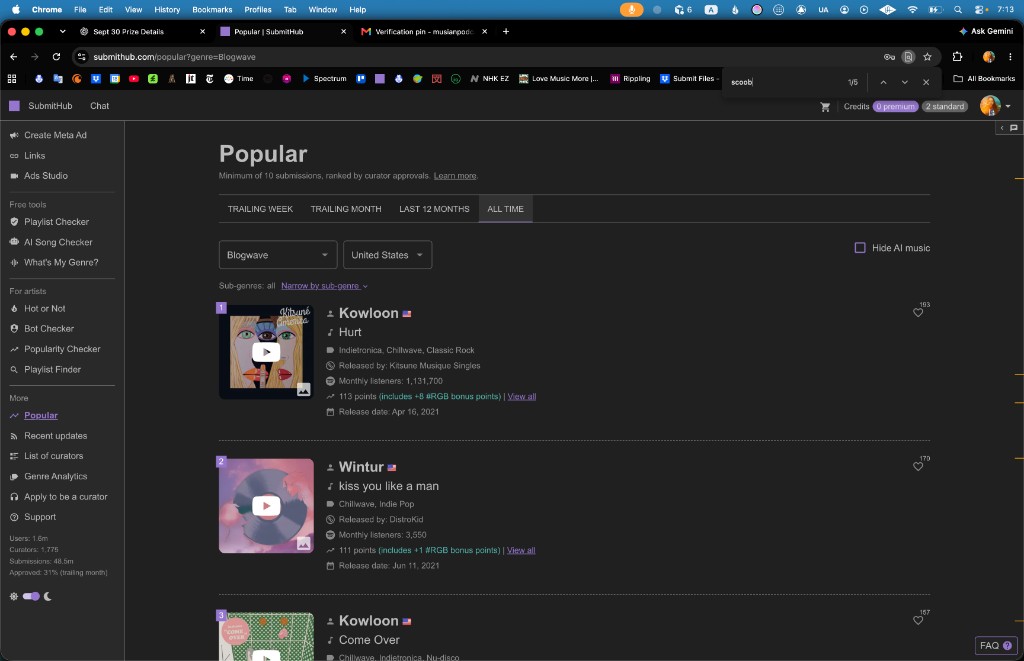Open the History menu
This screenshot has width=1024, height=661.
pos(167,10)
